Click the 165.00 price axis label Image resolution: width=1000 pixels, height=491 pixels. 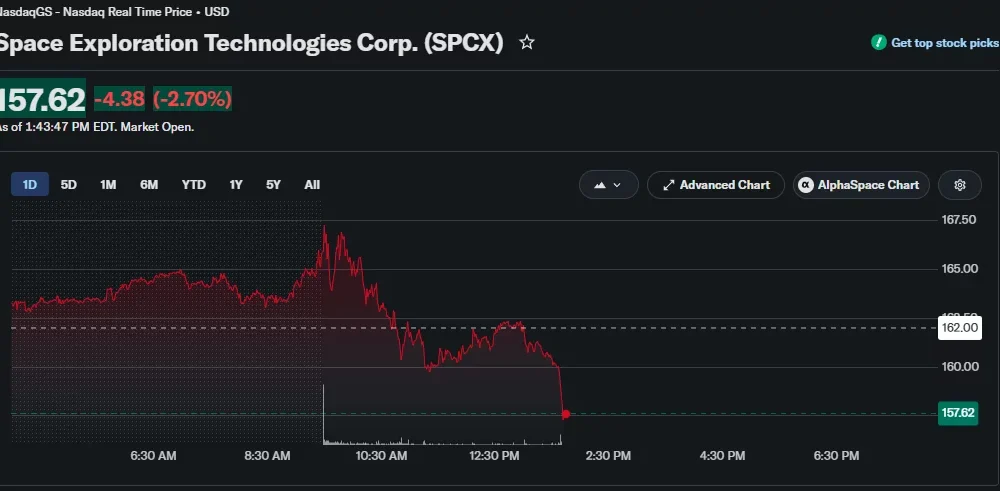click(960, 268)
